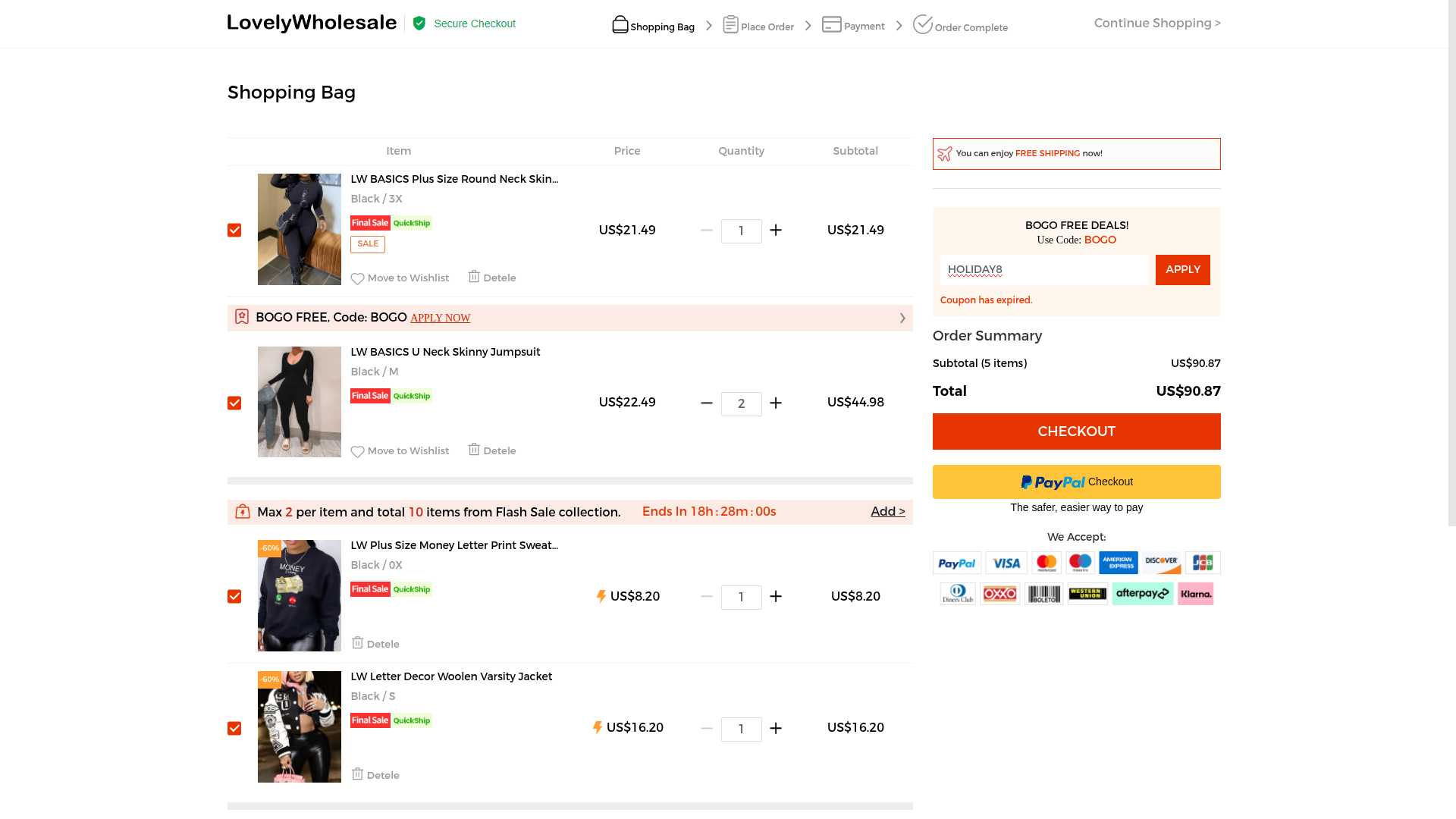This screenshot has height=819, width=1456.
Task: Deselect the U Neck Skinny Jumpsuit checkbox
Action: click(x=234, y=403)
